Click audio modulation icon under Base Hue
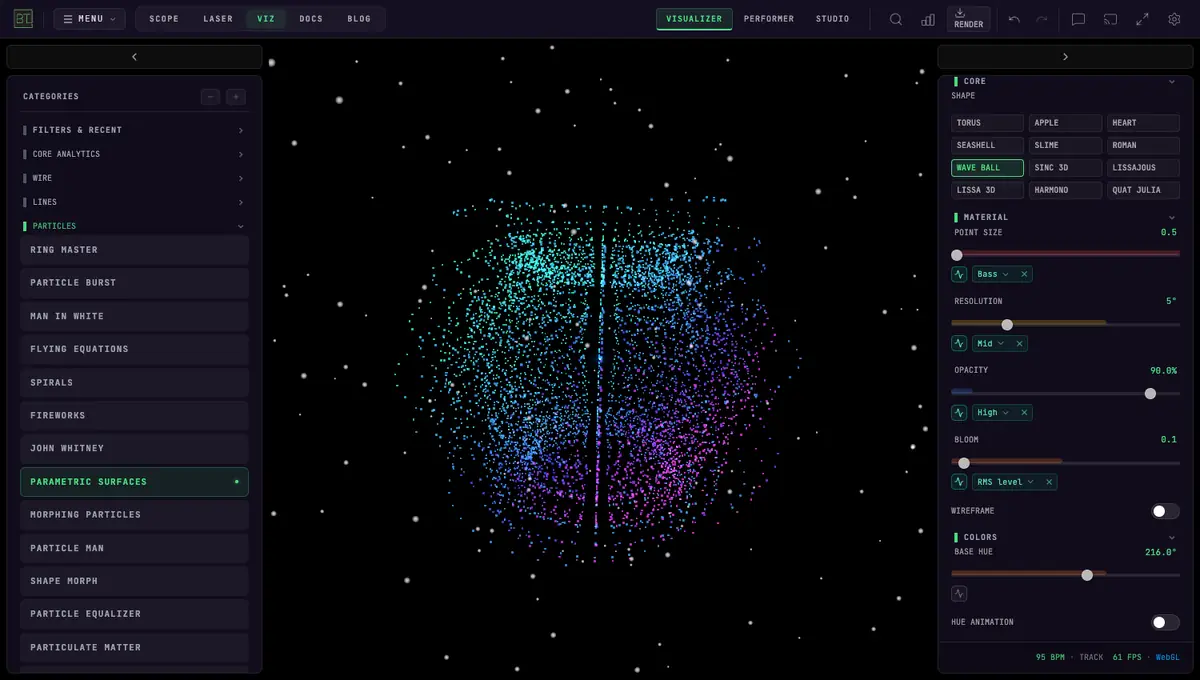Viewport: 1200px width, 680px height. click(x=960, y=593)
